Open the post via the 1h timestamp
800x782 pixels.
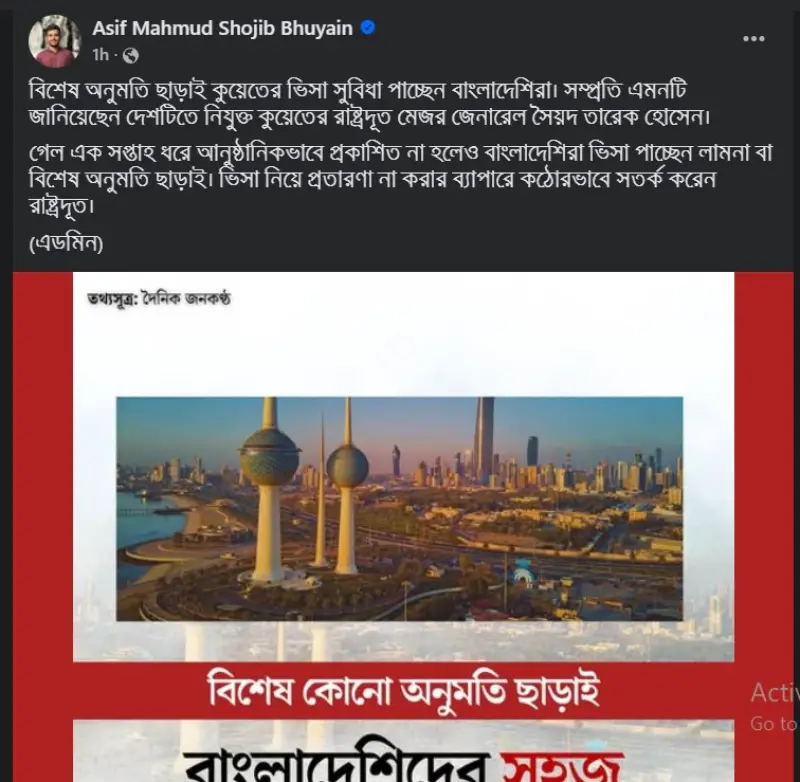pos(101,55)
